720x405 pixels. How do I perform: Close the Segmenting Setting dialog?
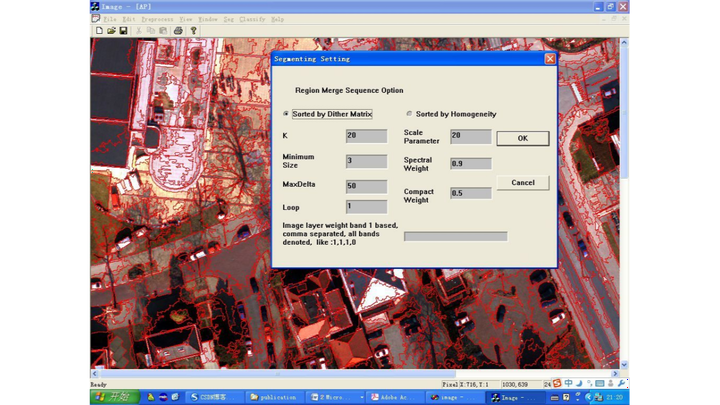coord(549,59)
